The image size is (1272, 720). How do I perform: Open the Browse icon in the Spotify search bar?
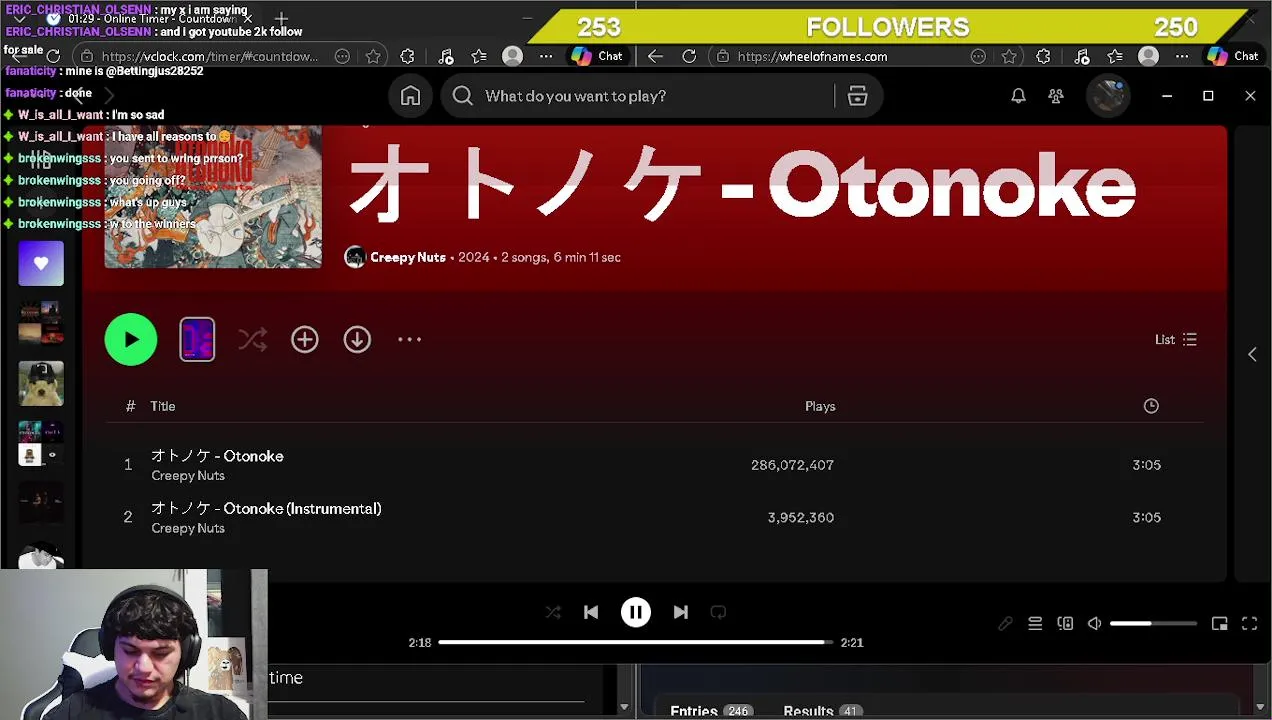pos(857,96)
